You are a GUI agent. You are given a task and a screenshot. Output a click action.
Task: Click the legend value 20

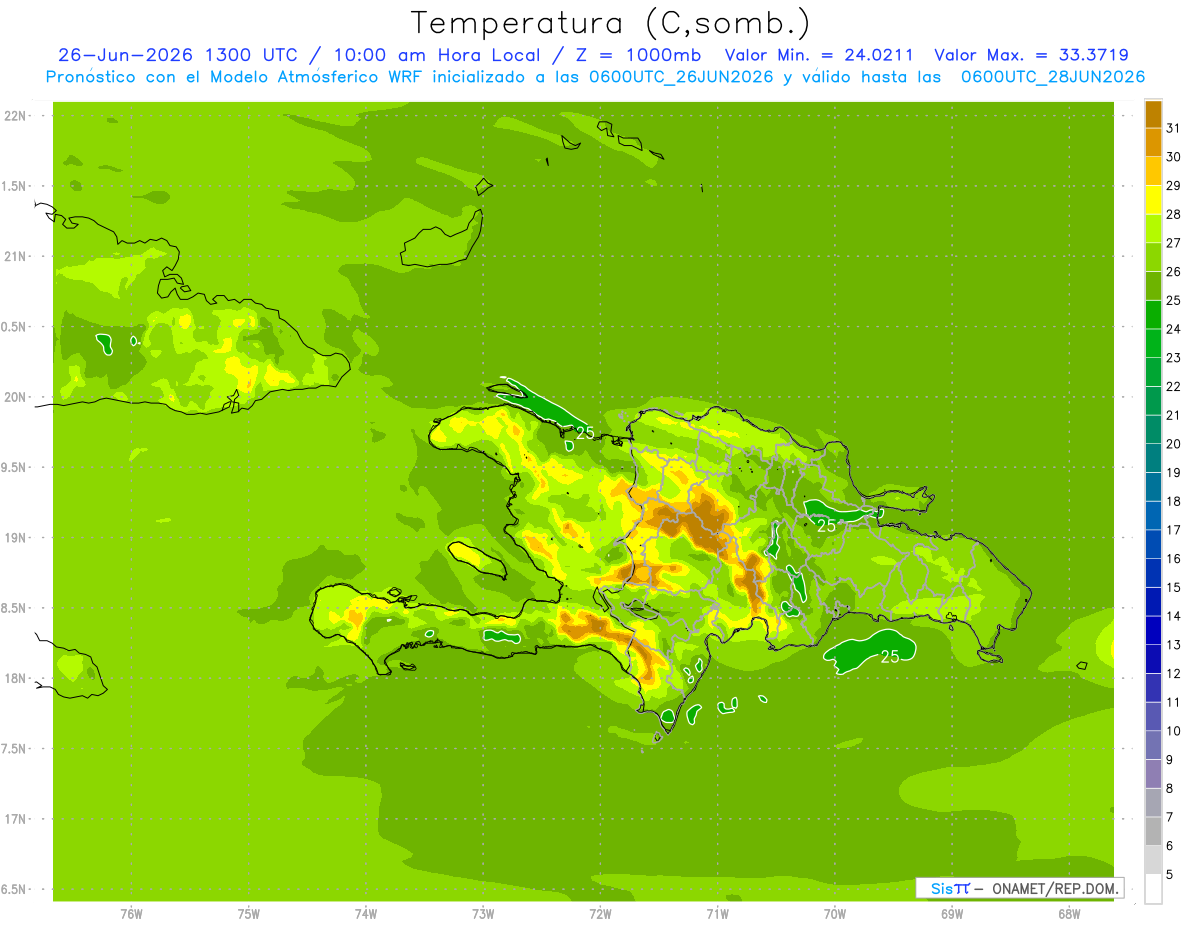pos(1173,444)
